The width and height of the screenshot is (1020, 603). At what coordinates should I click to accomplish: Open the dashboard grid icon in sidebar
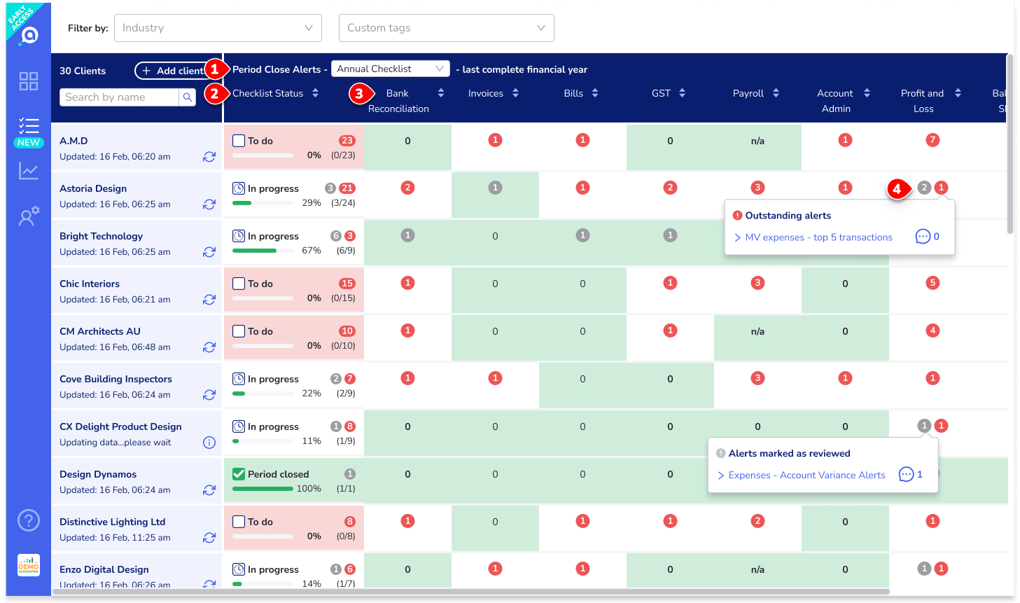(x=27, y=82)
